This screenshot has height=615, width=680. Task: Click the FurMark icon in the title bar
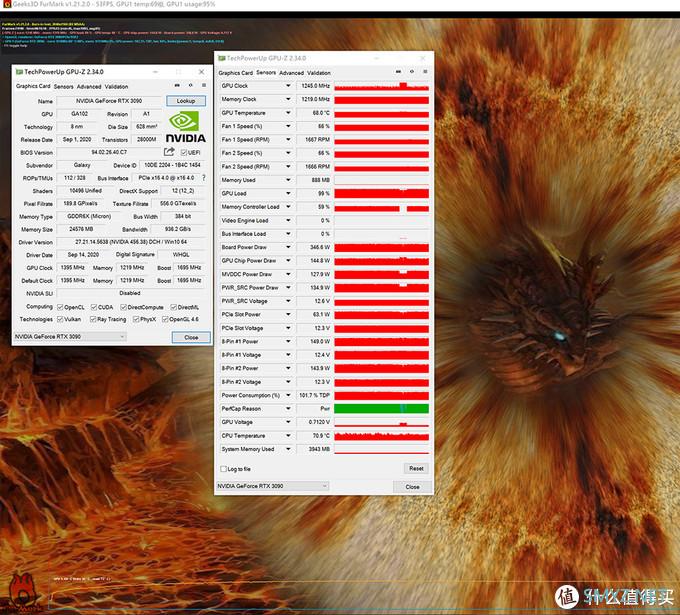(x=7, y=4)
